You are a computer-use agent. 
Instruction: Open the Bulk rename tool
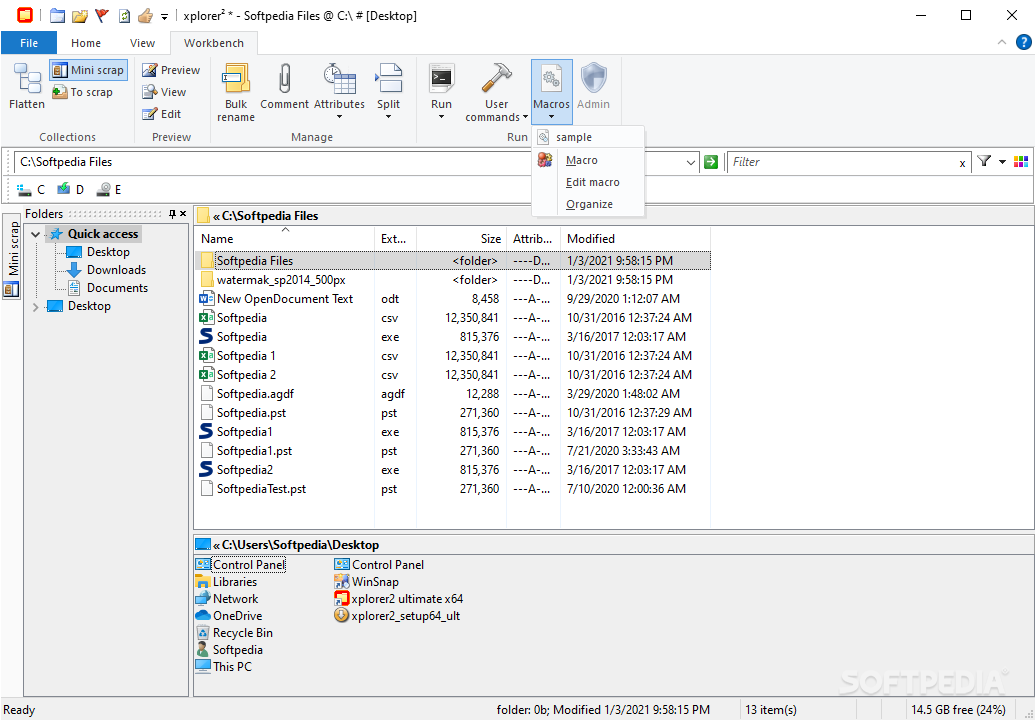coord(236,93)
